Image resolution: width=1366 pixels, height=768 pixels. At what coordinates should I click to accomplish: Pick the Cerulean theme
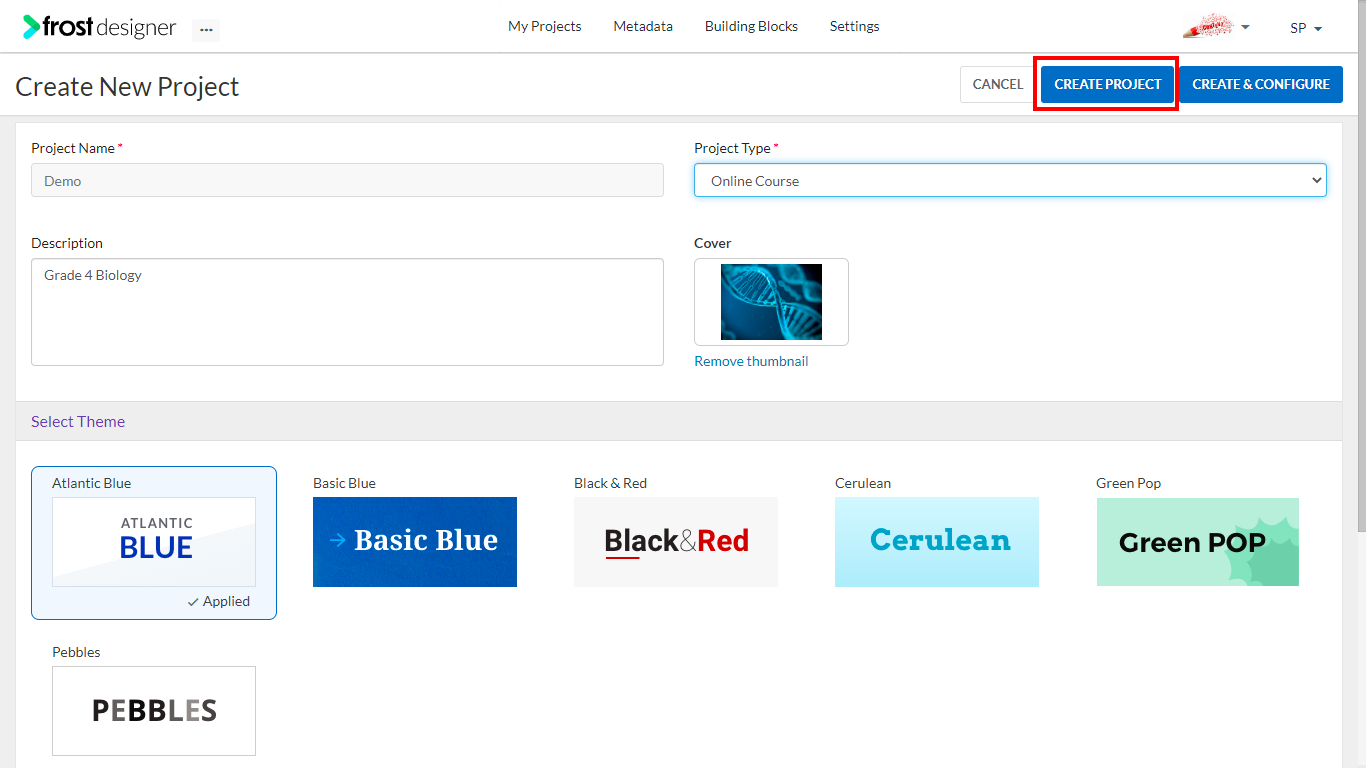coord(937,542)
